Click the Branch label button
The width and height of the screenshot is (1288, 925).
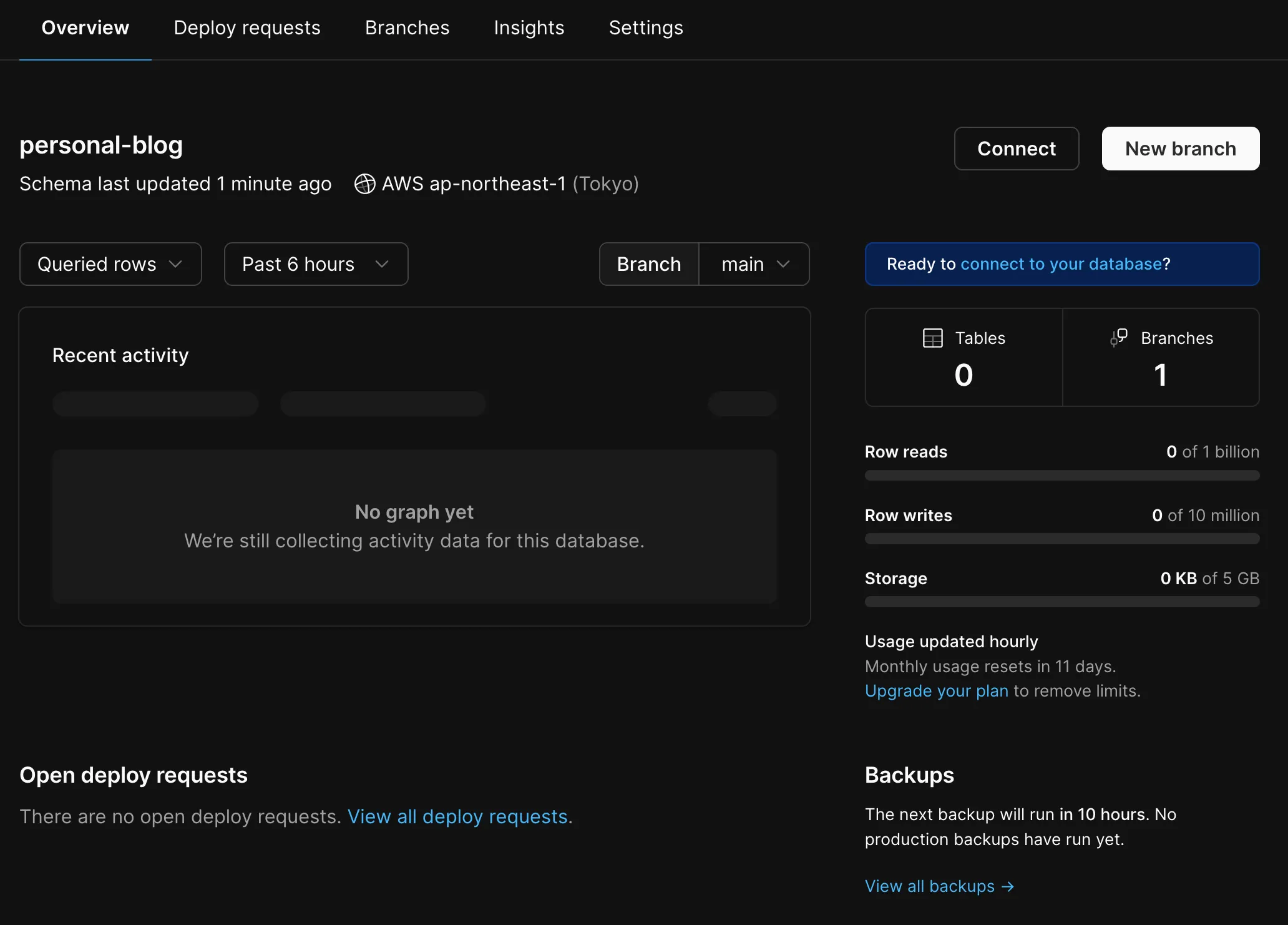coord(649,264)
